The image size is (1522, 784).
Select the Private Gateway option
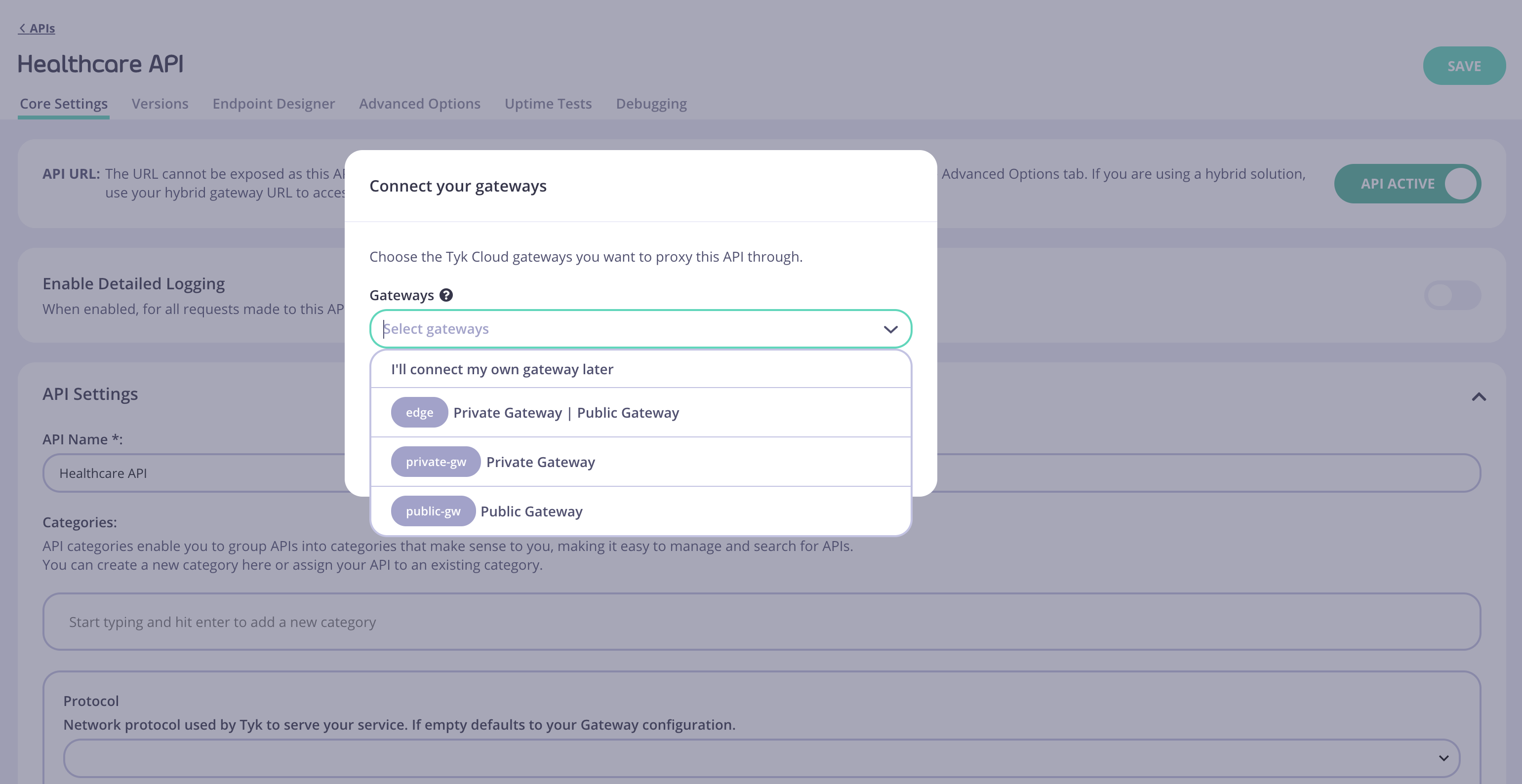[x=539, y=462]
